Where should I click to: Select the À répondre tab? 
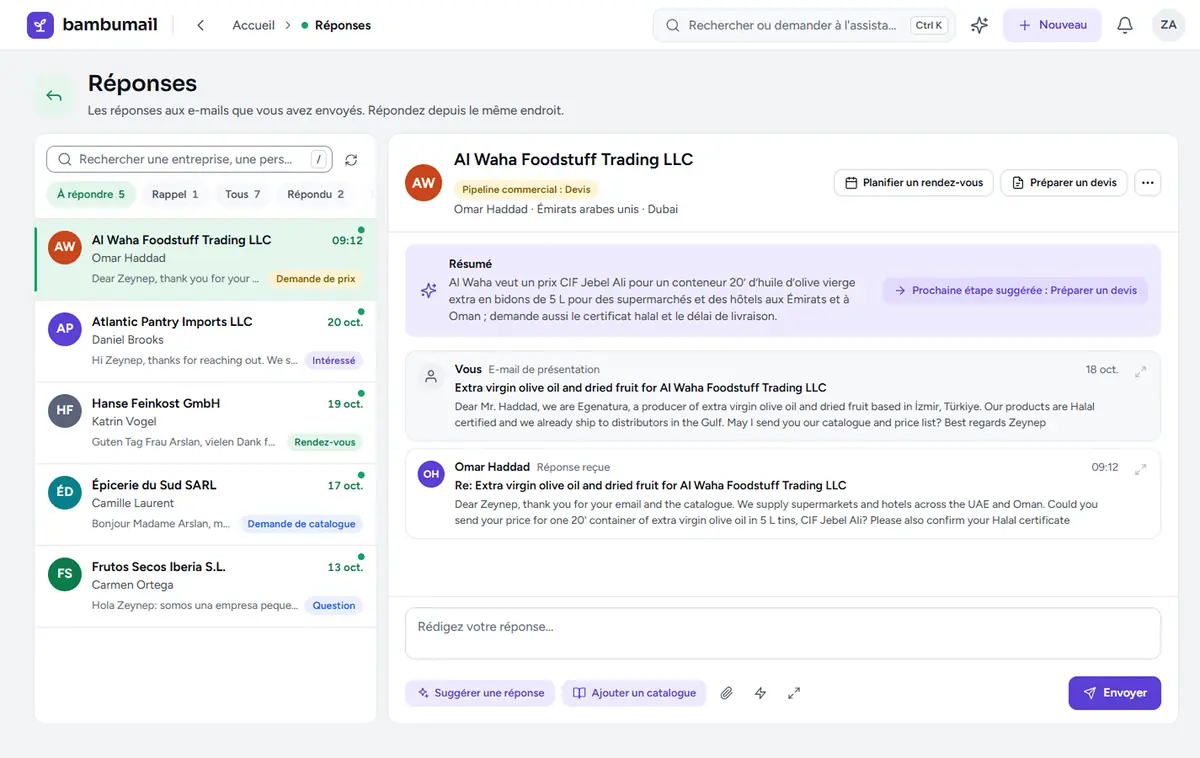[x=91, y=194]
